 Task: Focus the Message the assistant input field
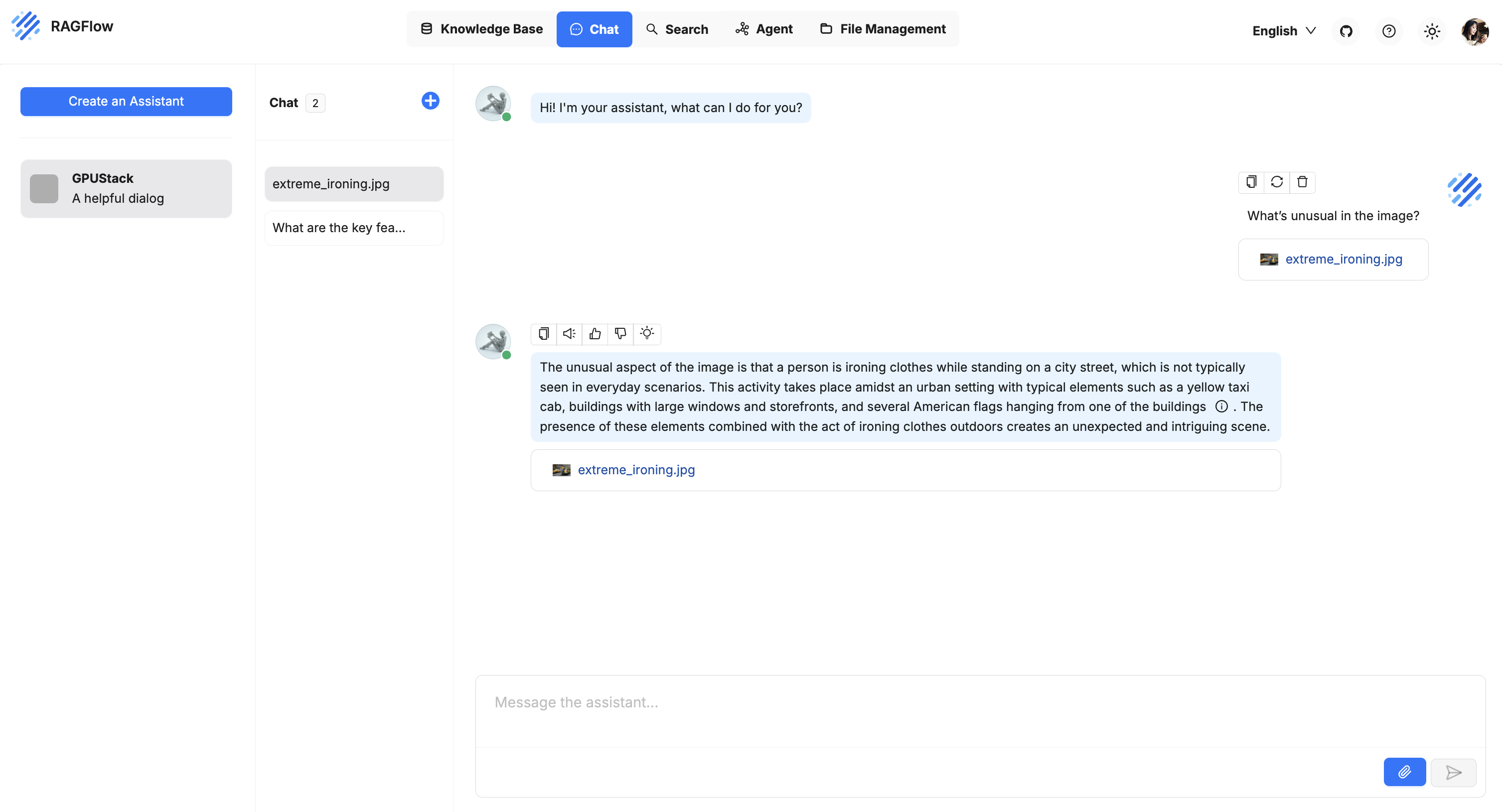coord(980,711)
